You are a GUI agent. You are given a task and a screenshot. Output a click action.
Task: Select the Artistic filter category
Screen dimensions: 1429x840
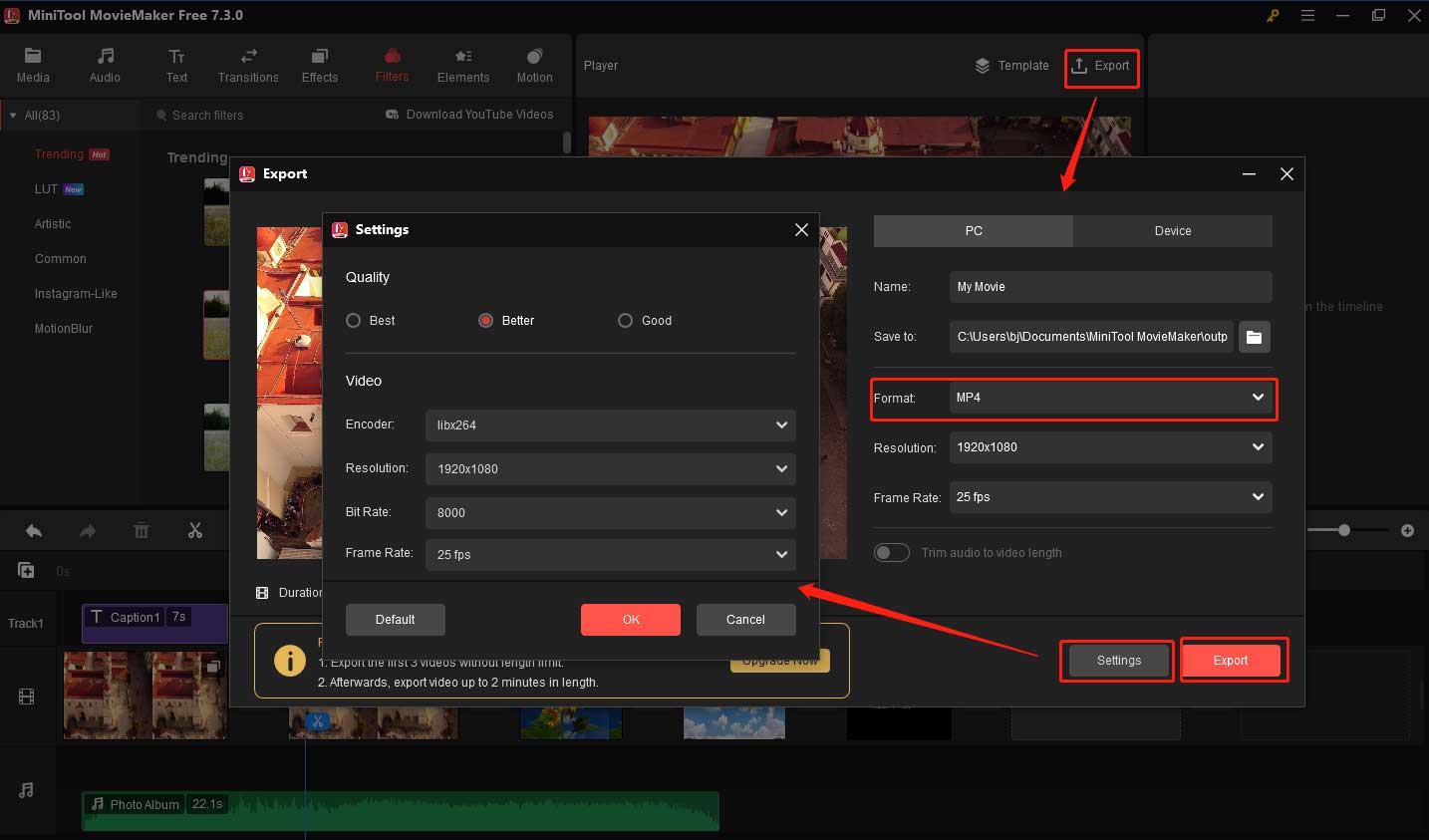point(53,224)
